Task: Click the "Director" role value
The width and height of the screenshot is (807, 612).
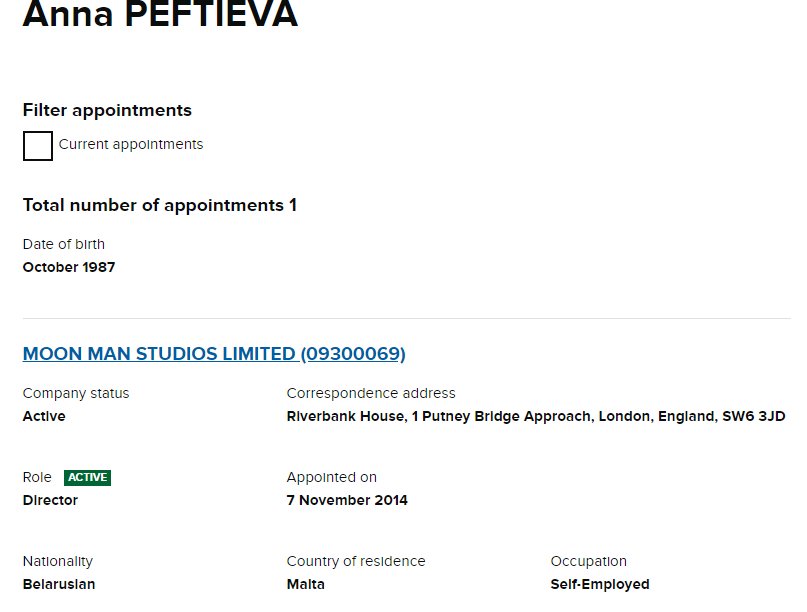Action: (50, 500)
